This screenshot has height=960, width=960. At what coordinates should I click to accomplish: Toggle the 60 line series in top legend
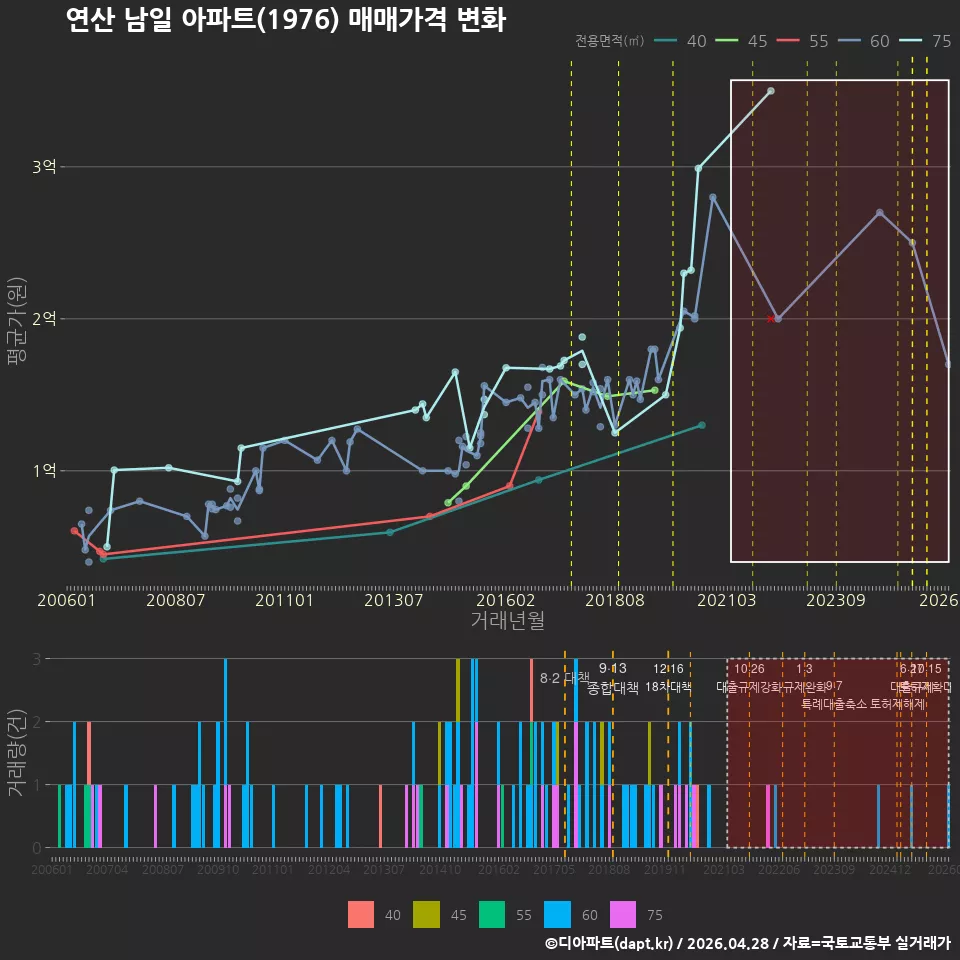tap(864, 41)
